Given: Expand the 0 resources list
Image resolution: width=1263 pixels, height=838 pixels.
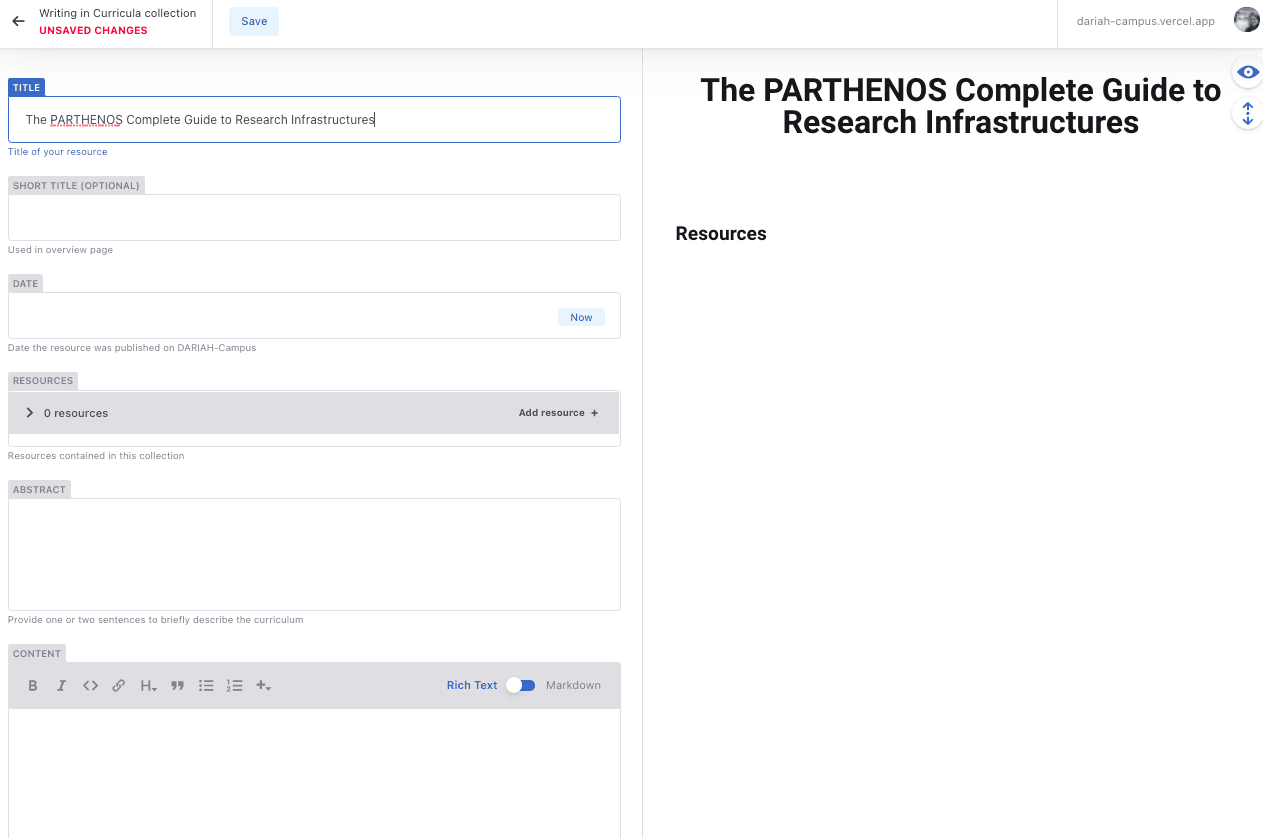Looking at the screenshot, I should [x=30, y=413].
